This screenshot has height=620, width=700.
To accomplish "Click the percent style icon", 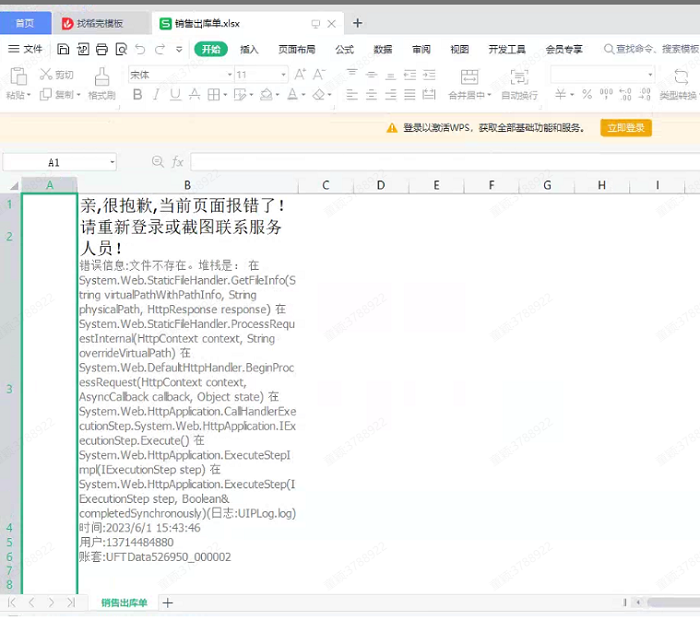I will (x=586, y=95).
